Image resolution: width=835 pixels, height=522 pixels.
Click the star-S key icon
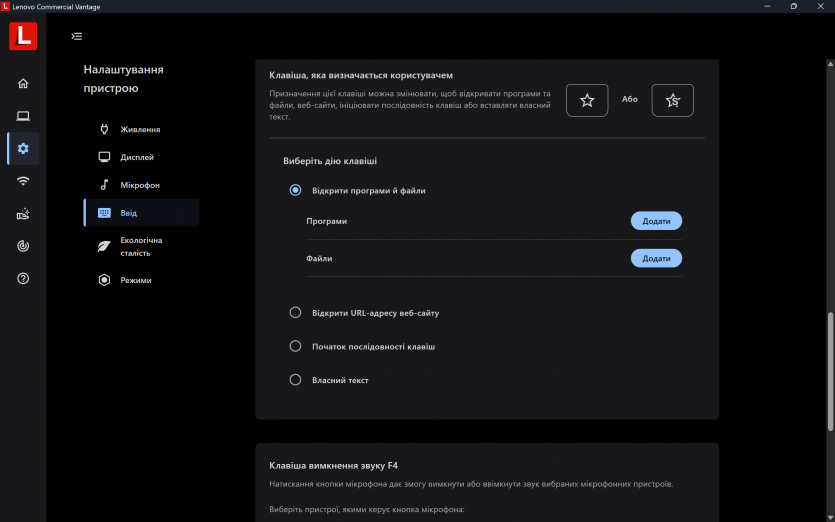[x=672, y=100]
